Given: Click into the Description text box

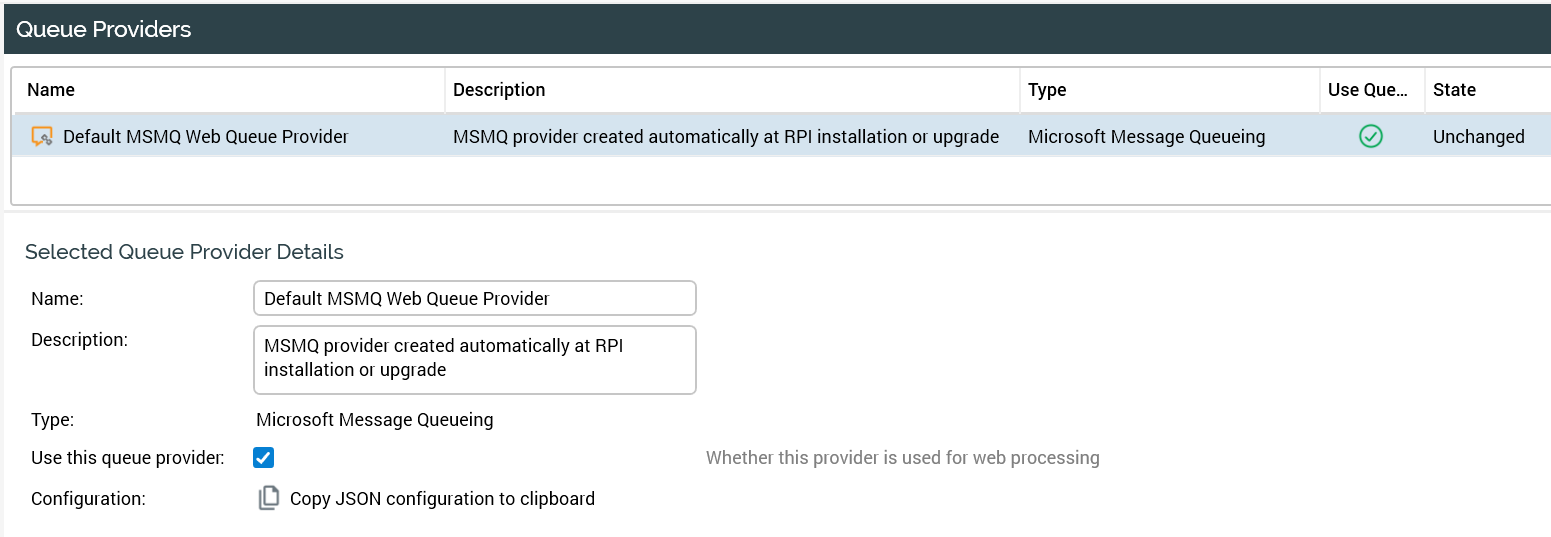Looking at the screenshot, I should 475,358.
